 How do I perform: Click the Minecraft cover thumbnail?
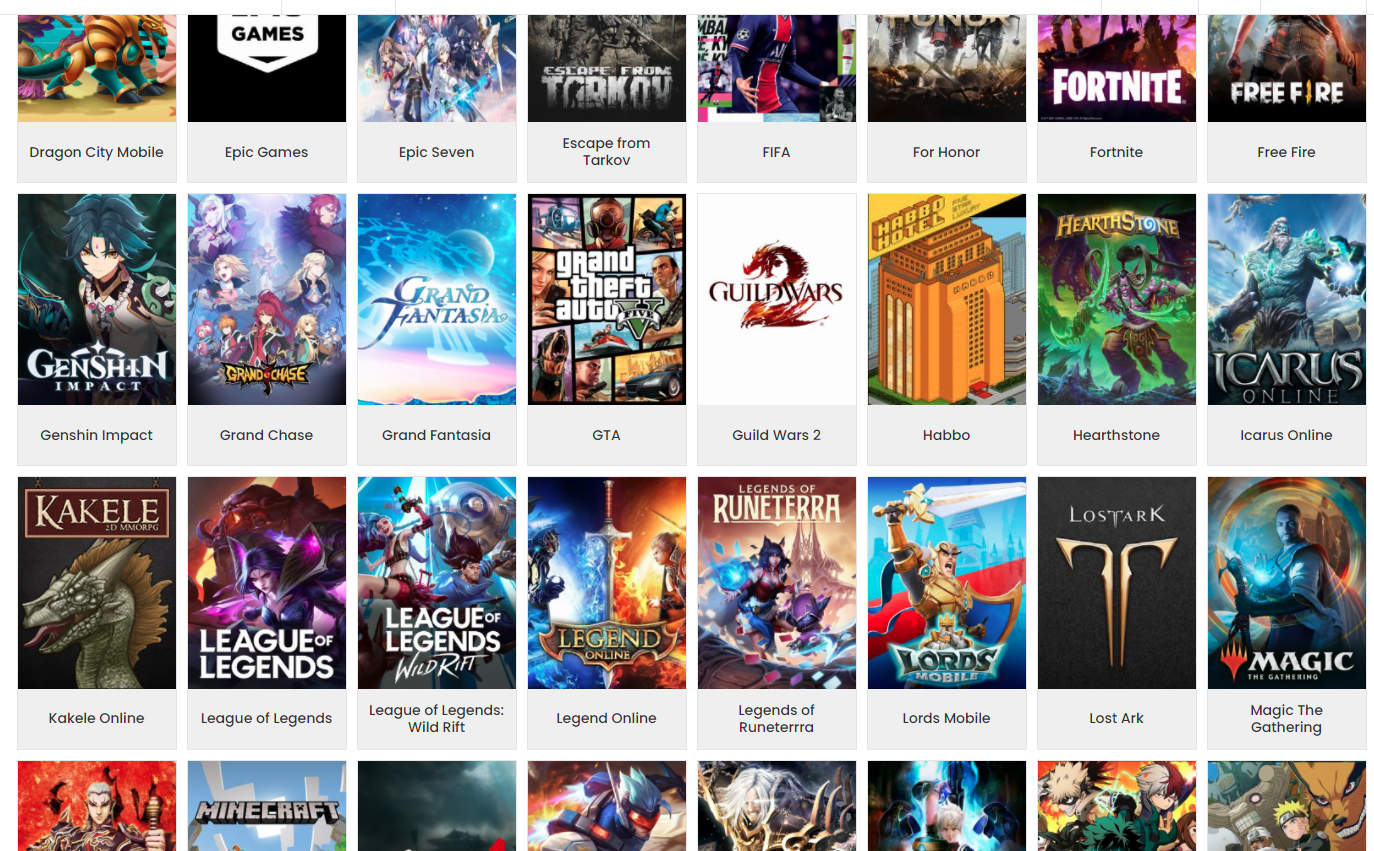pyautogui.click(x=267, y=805)
